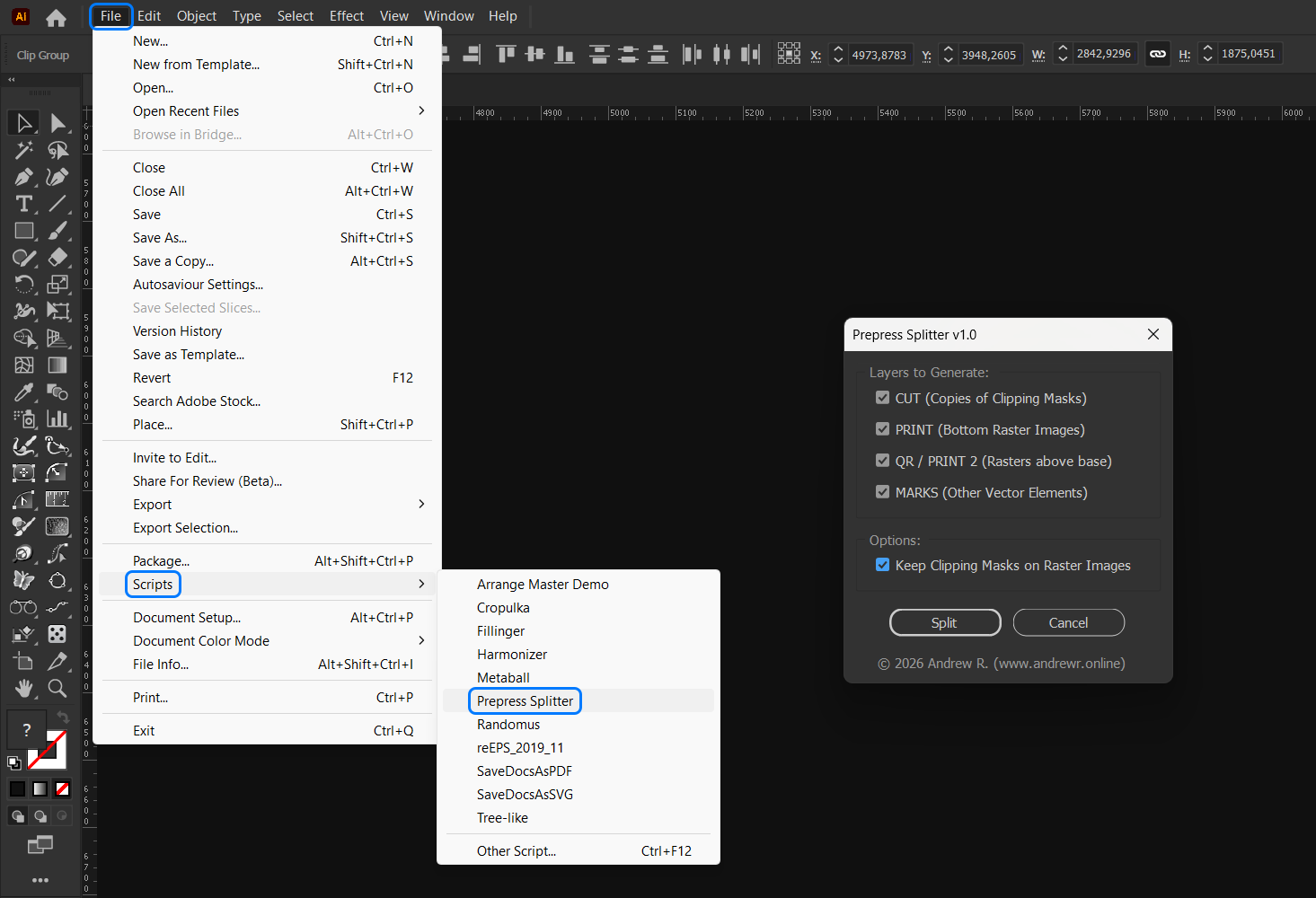Open the Object menu
This screenshot has height=898, width=1316.
tap(197, 16)
